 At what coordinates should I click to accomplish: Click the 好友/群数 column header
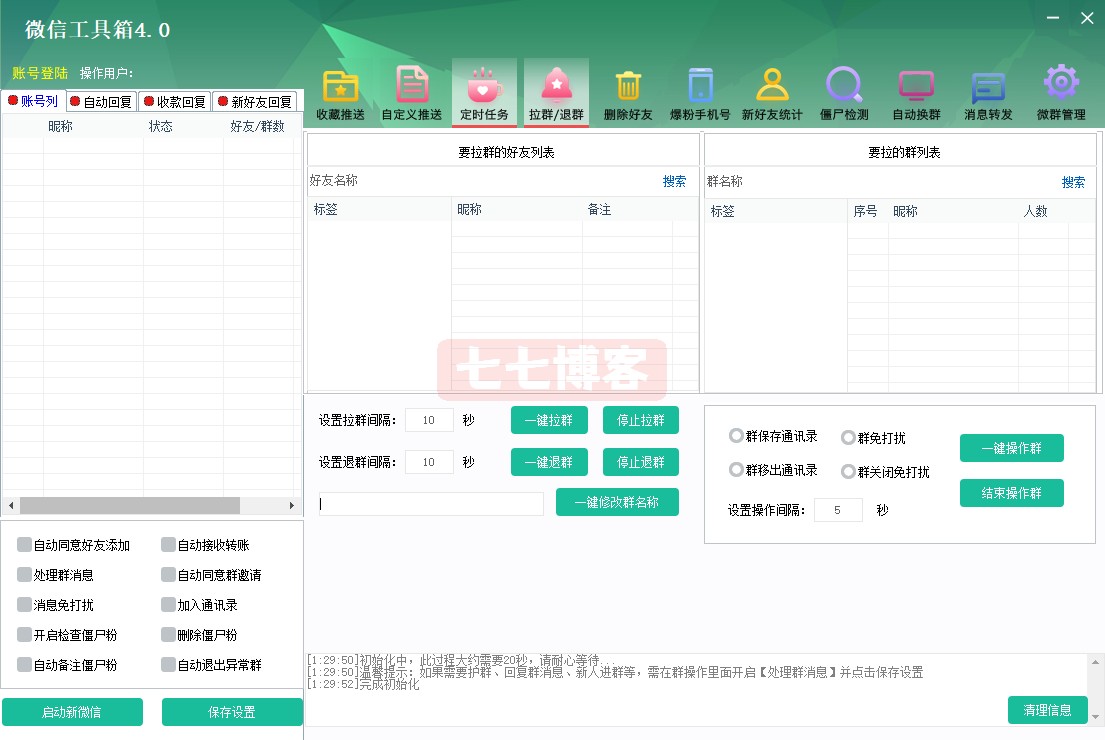click(x=257, y=126)
